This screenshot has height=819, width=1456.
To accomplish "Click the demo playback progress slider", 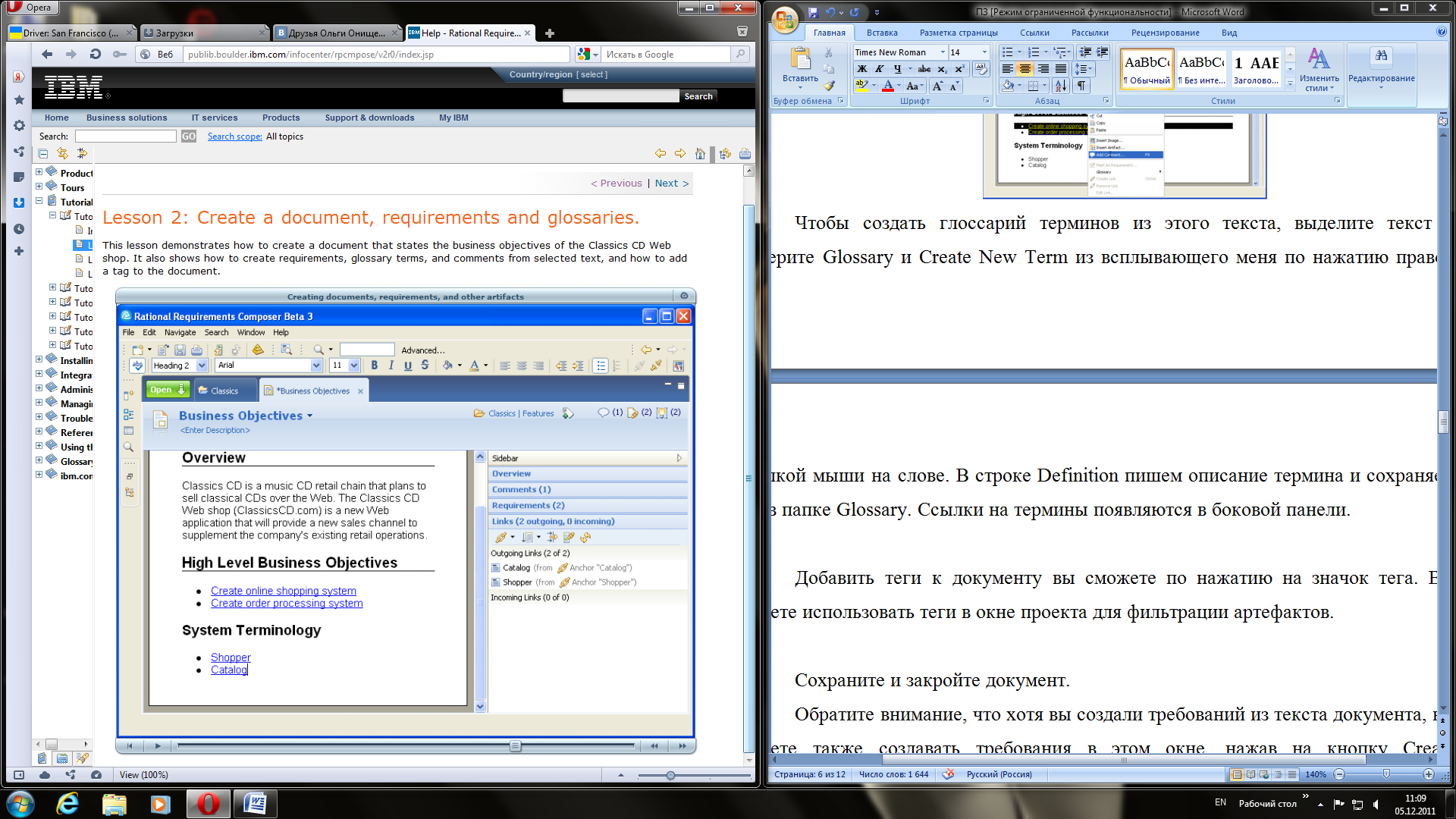I will [515, 746].
